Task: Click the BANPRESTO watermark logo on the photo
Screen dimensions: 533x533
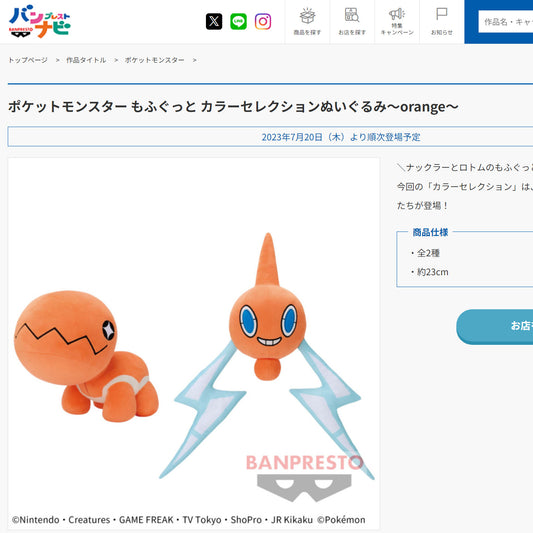Action: point(304,478)
